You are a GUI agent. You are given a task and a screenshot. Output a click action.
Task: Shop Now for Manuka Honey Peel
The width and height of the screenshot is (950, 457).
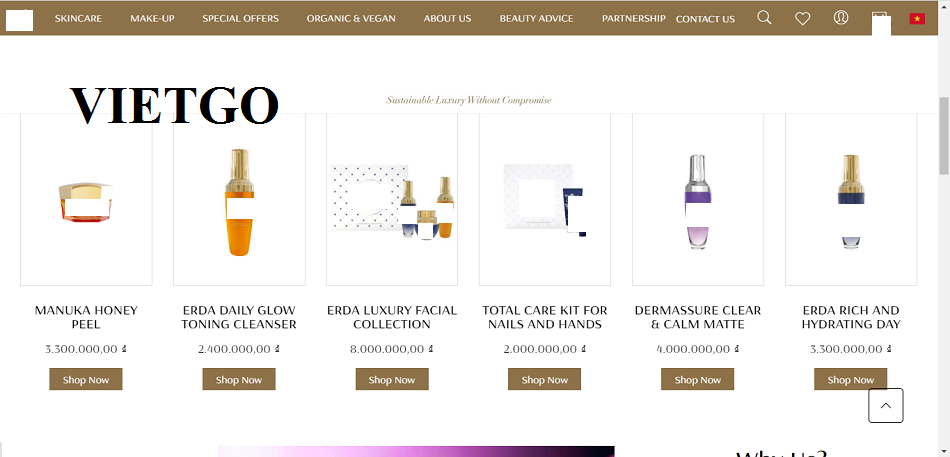86,379
